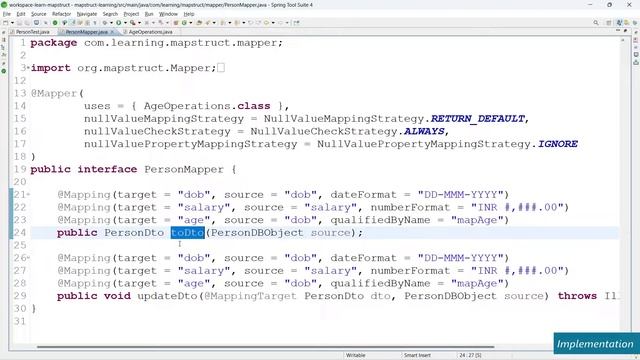Screen dimensions: 640x360
Task: Click the Back navigation arrow icon
Action: pos(266,23)
